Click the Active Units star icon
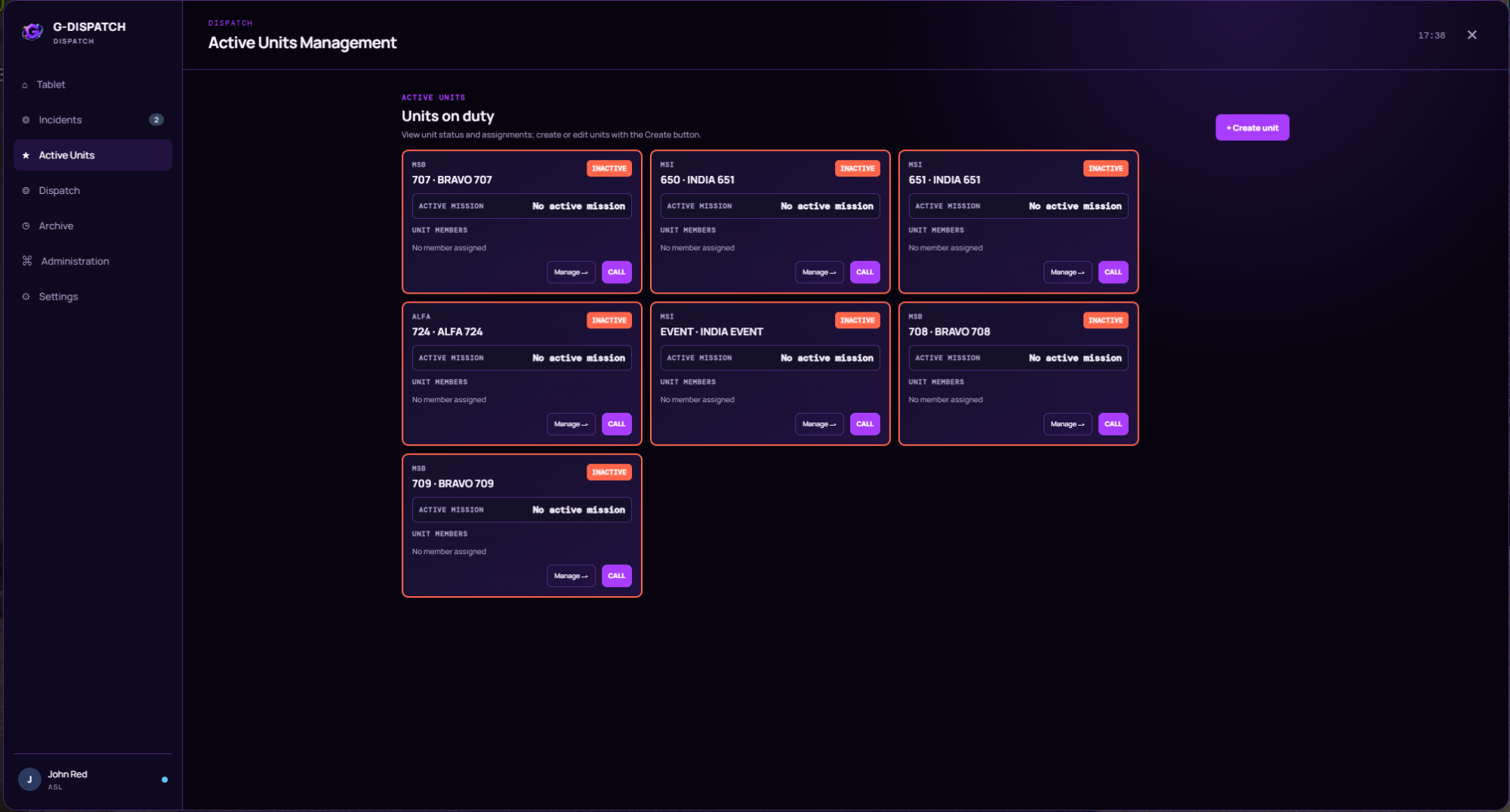The height and width of the screenshot is (812, 1510). 26,155
